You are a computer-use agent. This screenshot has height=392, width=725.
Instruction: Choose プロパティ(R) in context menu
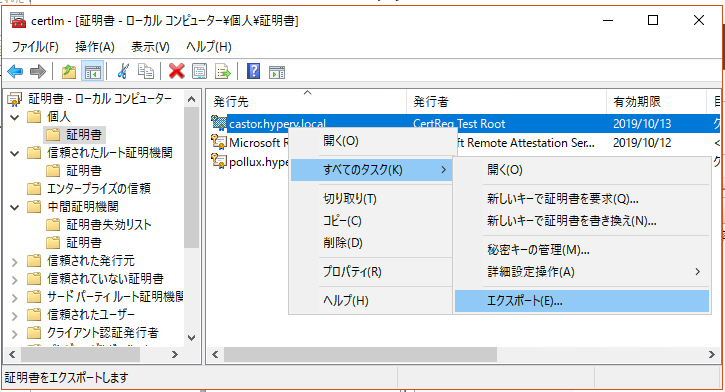tap(371, 272)
